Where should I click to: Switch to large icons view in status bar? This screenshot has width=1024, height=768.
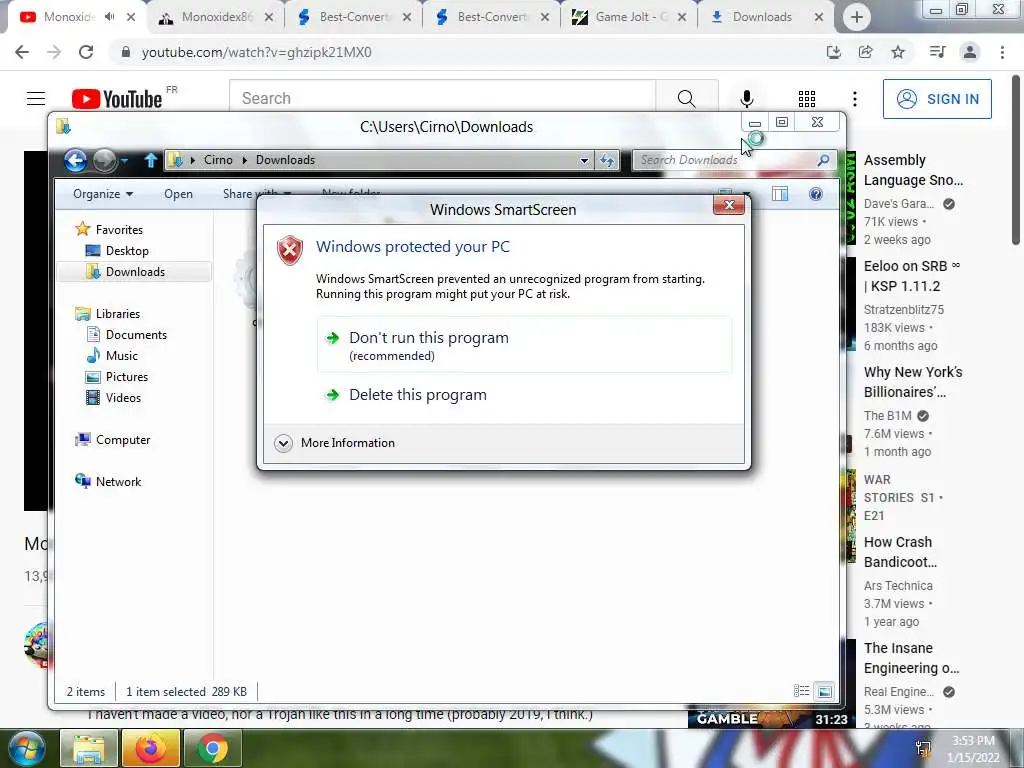(825, 691)
